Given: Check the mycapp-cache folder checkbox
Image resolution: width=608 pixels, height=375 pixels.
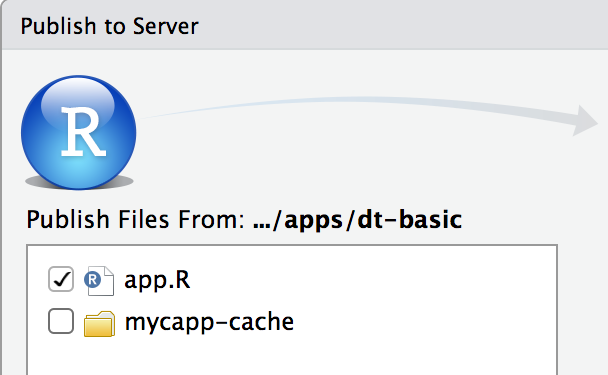Looking at the screenshot, I should tap(61, 321).
